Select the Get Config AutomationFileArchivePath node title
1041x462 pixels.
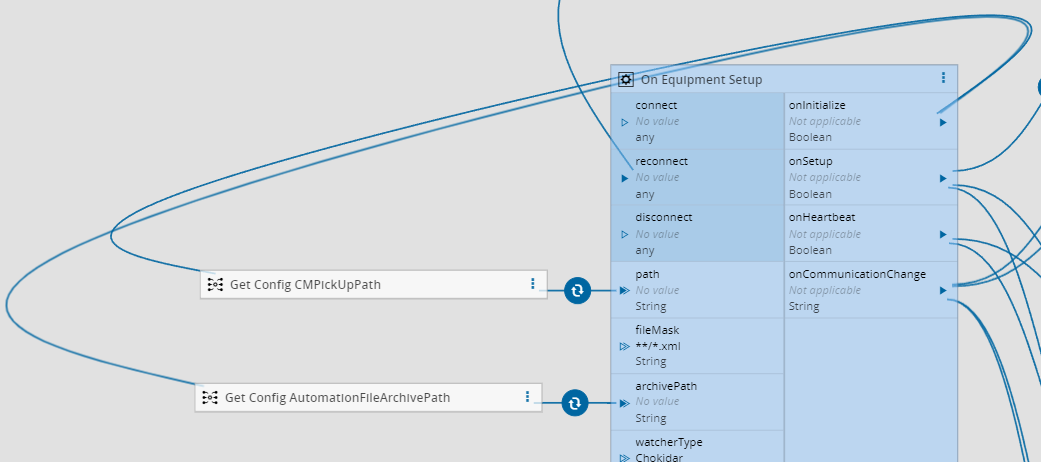point(337,398)
